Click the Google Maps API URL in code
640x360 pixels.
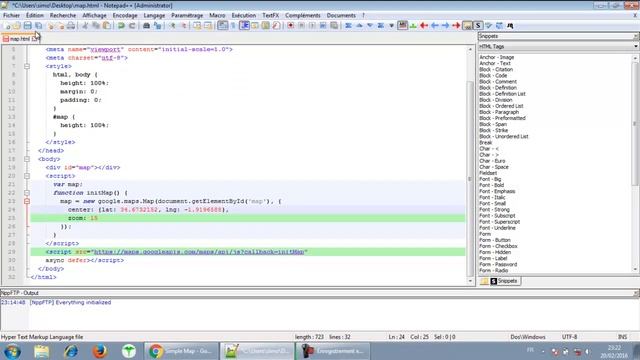pyautogui.click(x=199, y=252)
